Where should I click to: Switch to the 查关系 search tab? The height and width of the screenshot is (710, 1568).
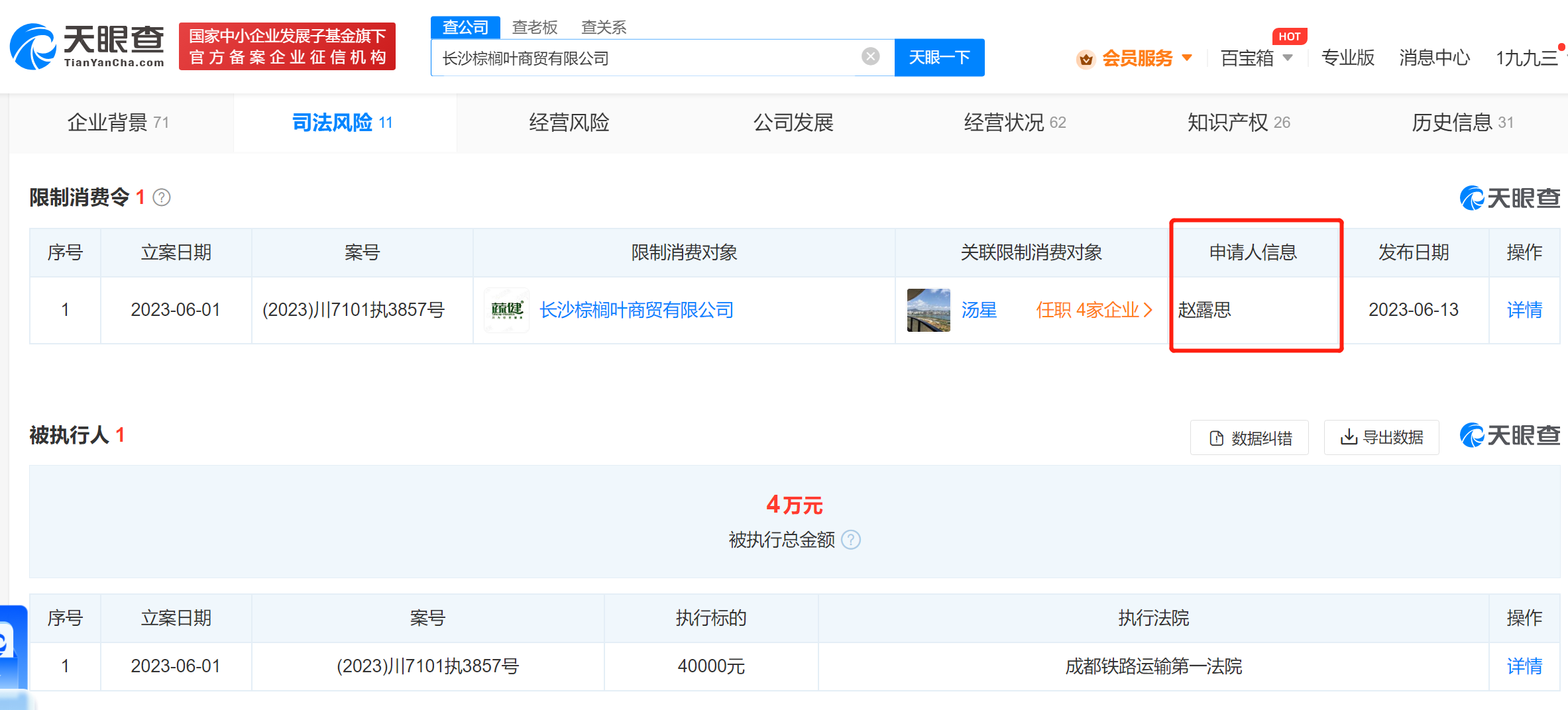tap(603, 27)
